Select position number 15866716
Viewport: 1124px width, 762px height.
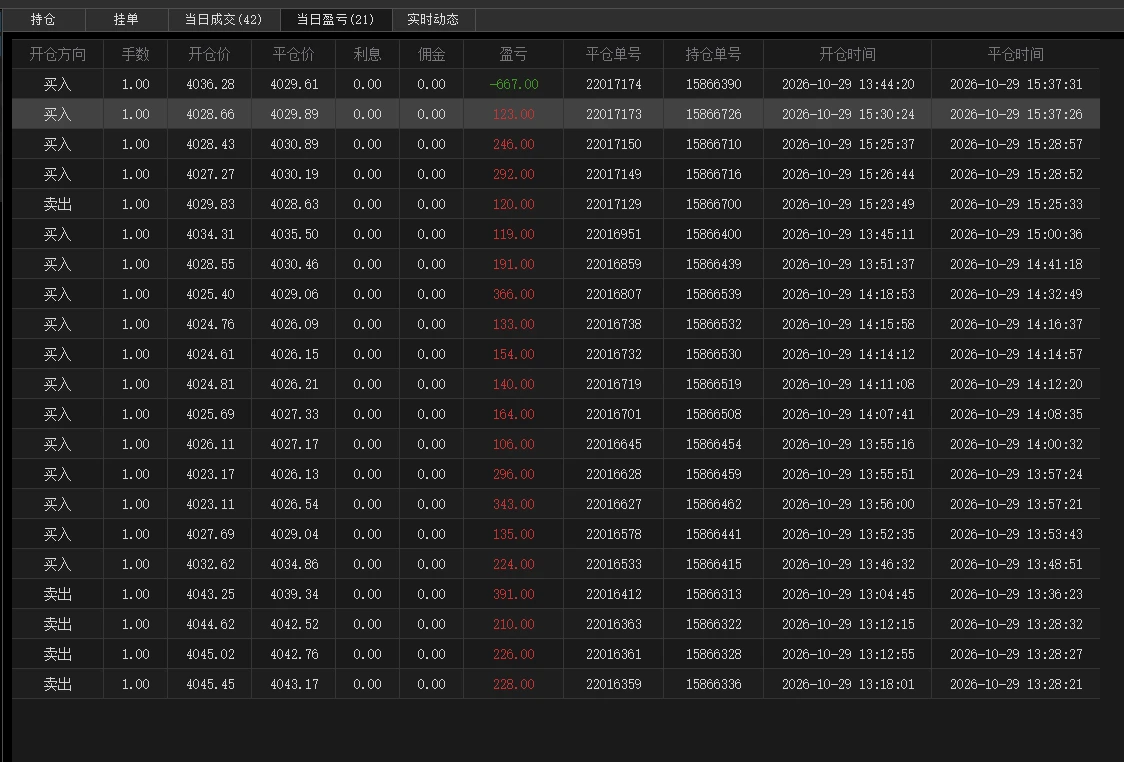(713, 175)
